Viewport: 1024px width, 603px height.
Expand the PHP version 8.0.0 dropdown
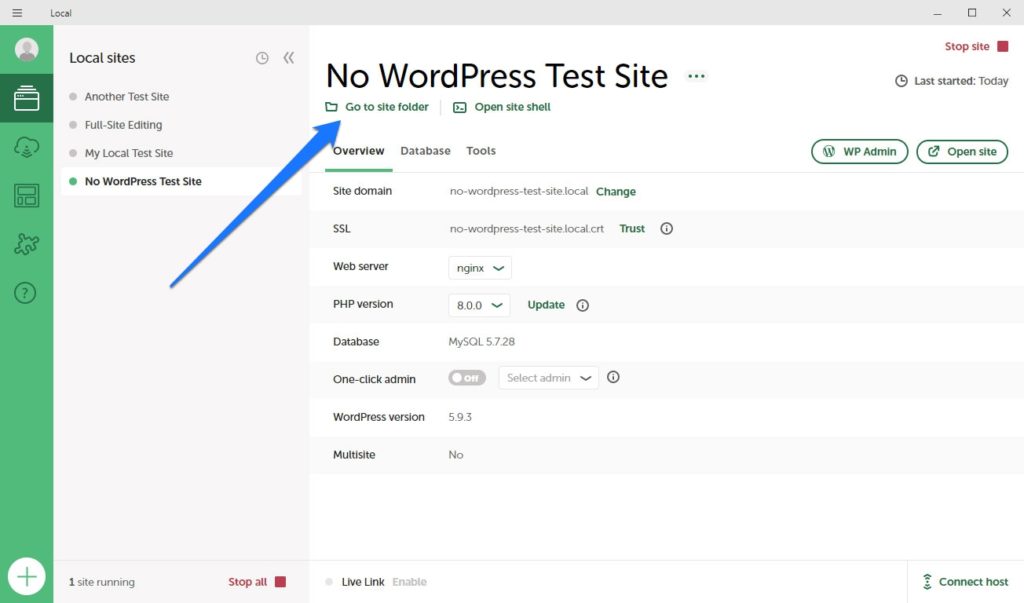[x=479, y=305]
